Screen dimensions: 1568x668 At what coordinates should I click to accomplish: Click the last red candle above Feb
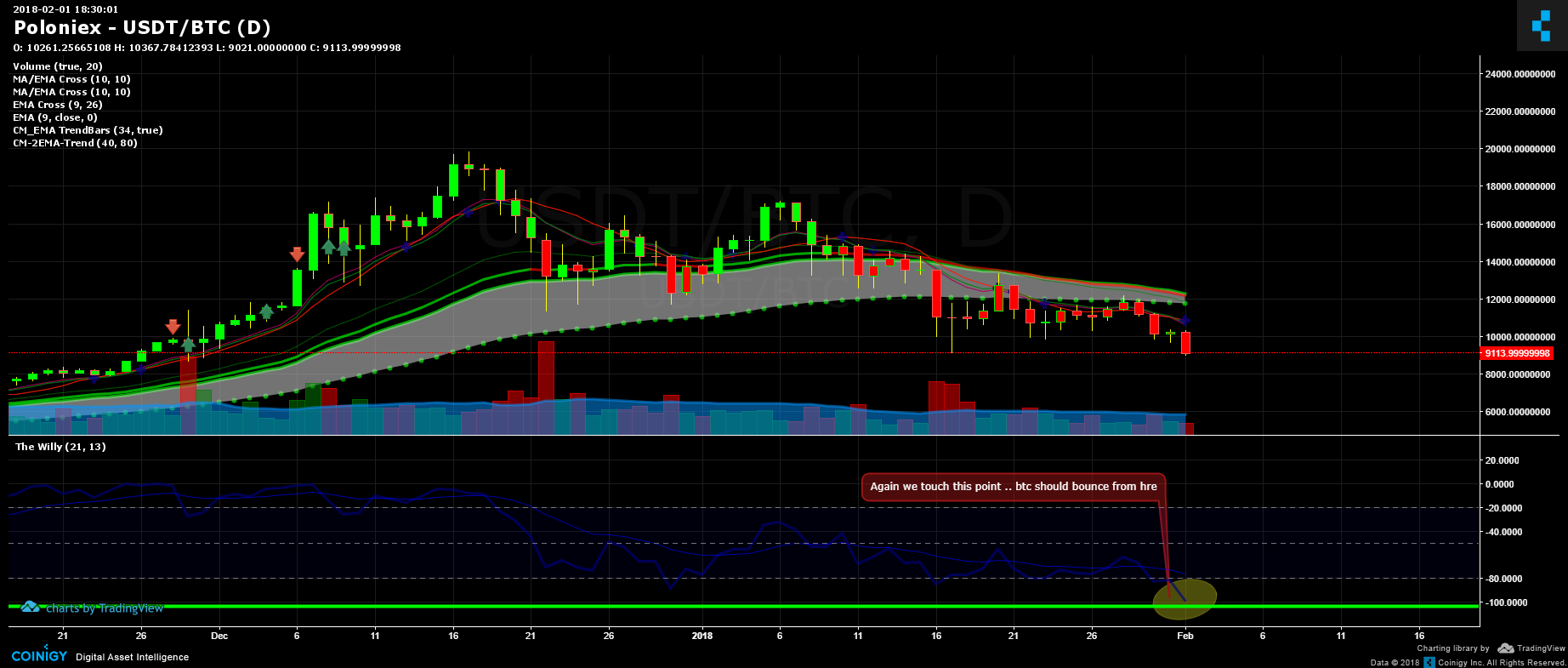coord(1185,342)
